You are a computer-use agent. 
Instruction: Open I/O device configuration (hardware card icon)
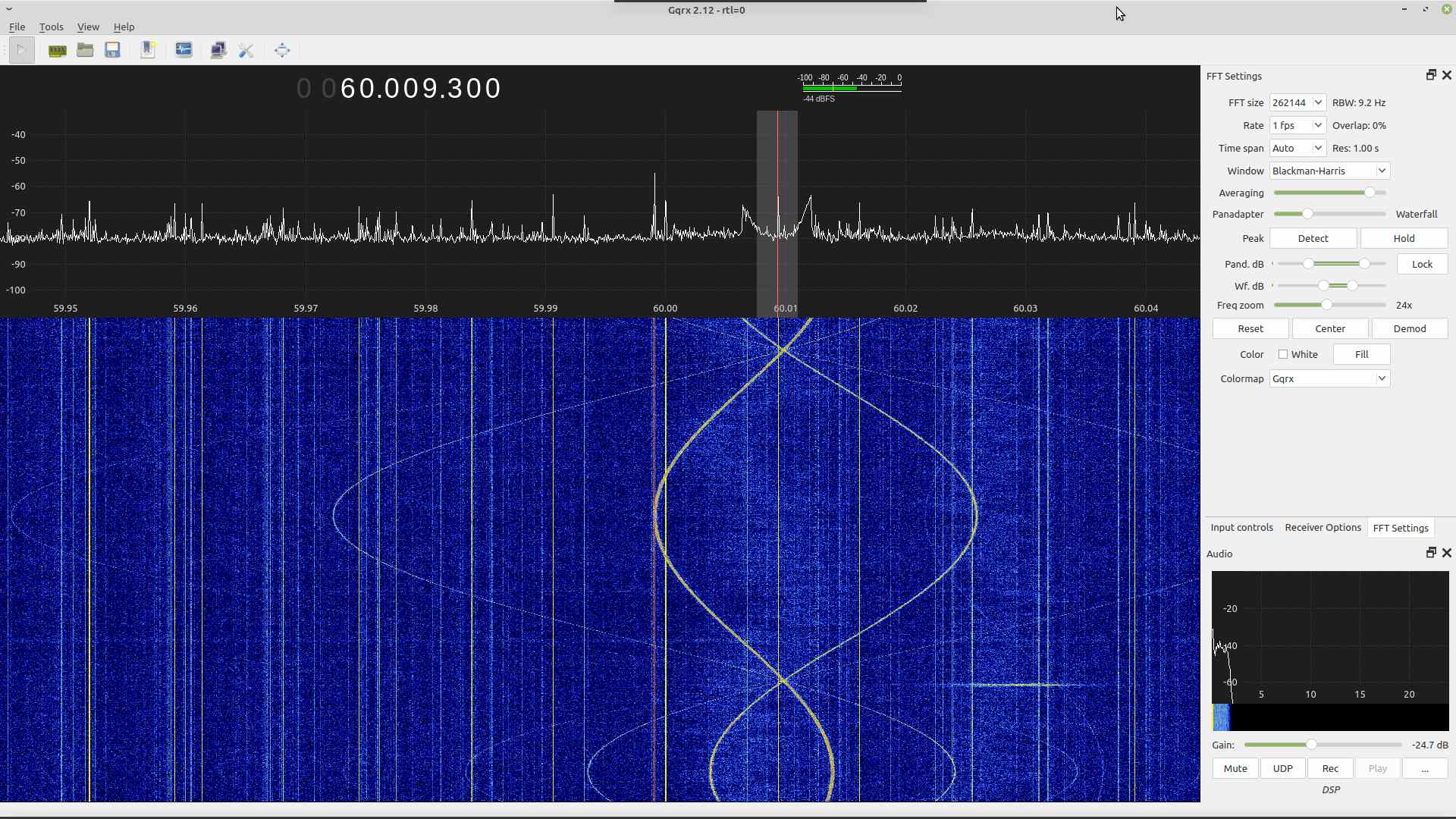click(57, 50)
